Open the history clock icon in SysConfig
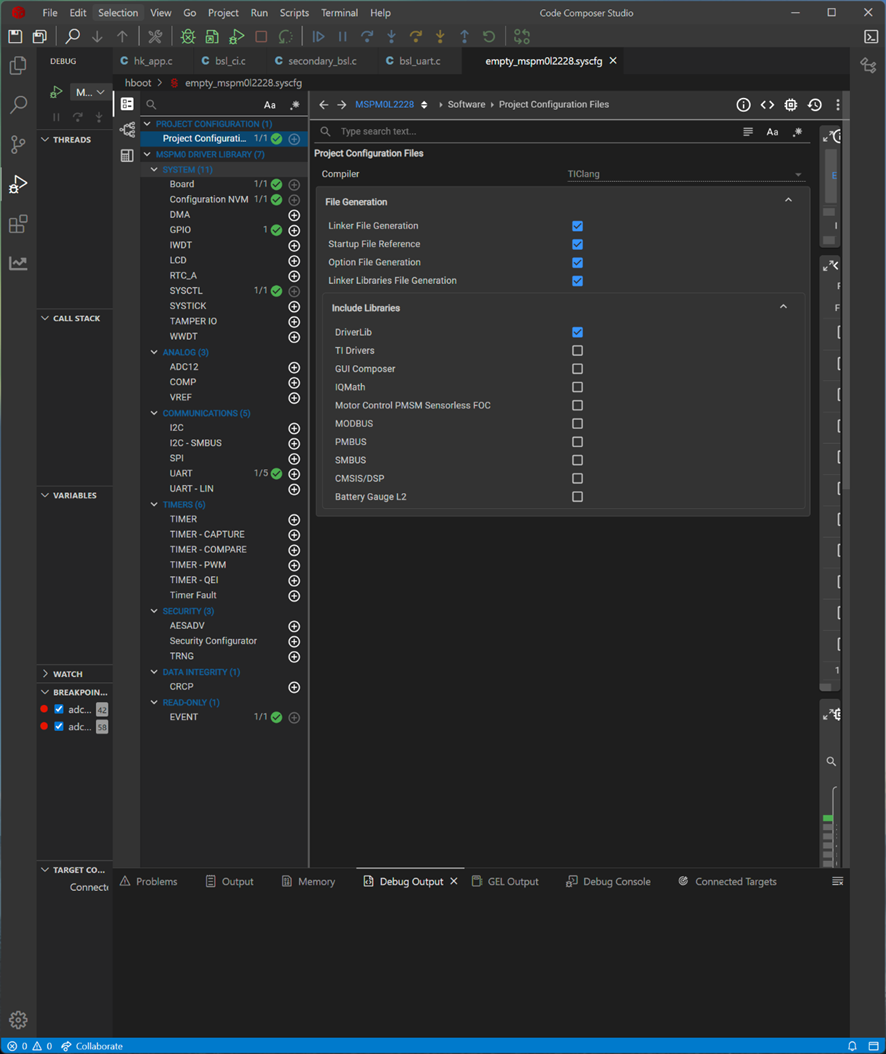The height and width of the screenshot is (1054, 886). [815, 105]
